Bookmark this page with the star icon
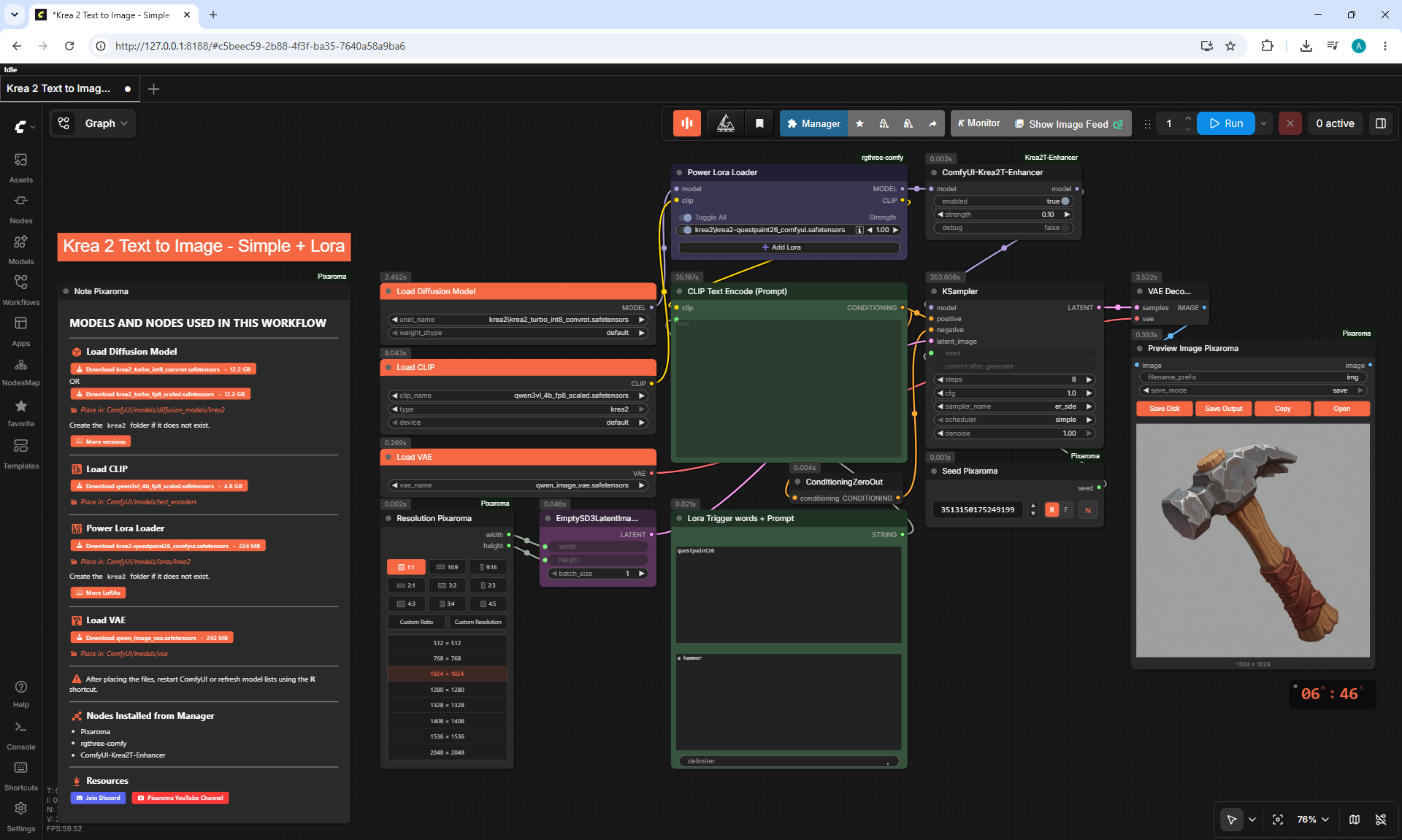Image resolution: width=1402 pixels, height=840 pixels. (1230, 46)
